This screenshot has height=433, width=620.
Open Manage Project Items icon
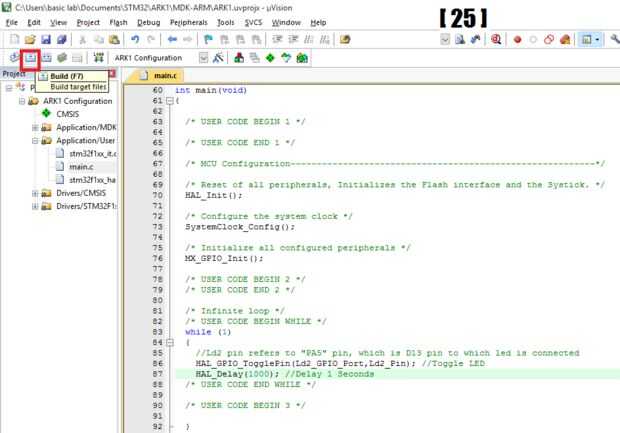pos(239,58)
